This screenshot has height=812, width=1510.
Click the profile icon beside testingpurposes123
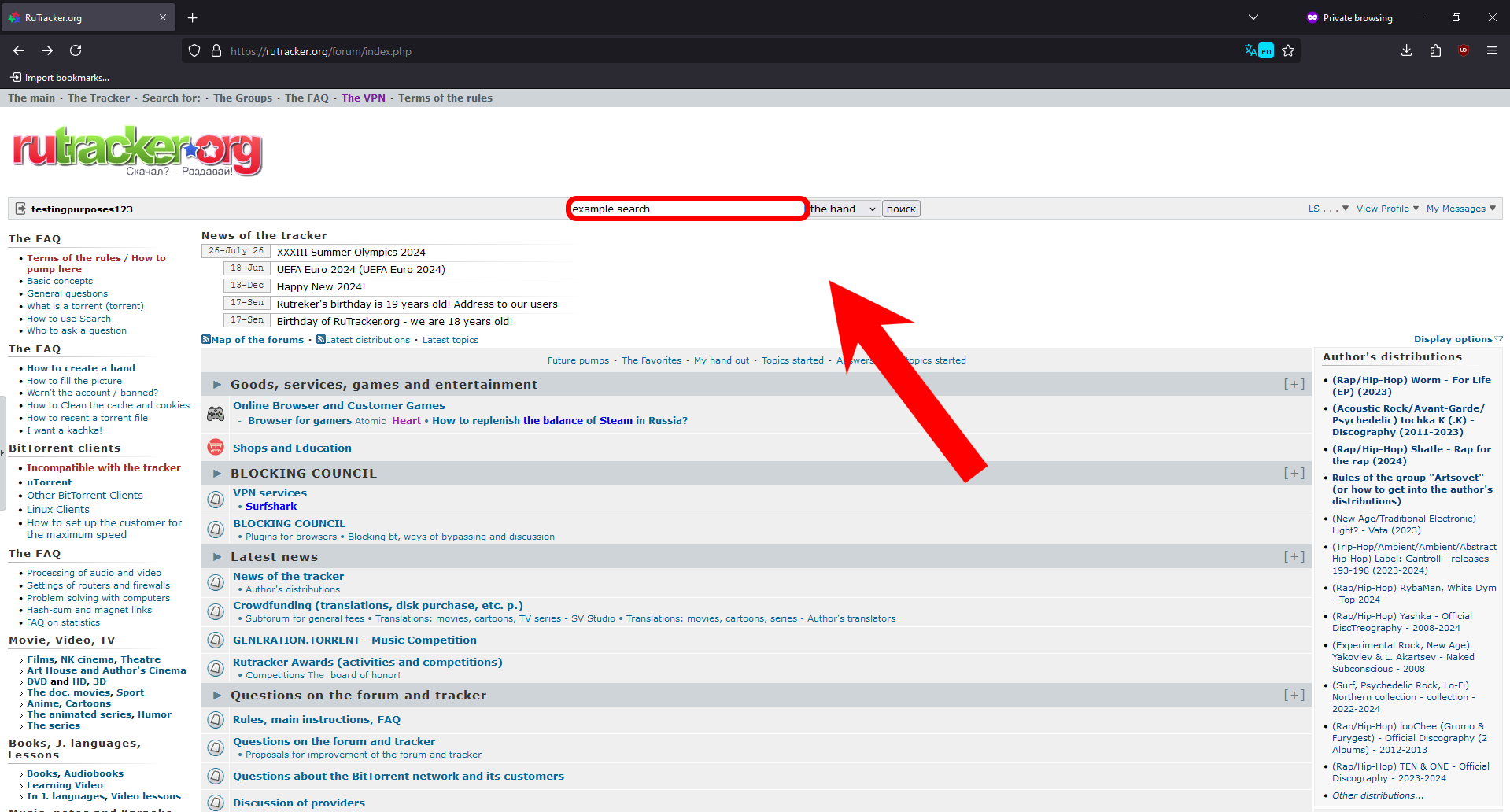point(20,209)
